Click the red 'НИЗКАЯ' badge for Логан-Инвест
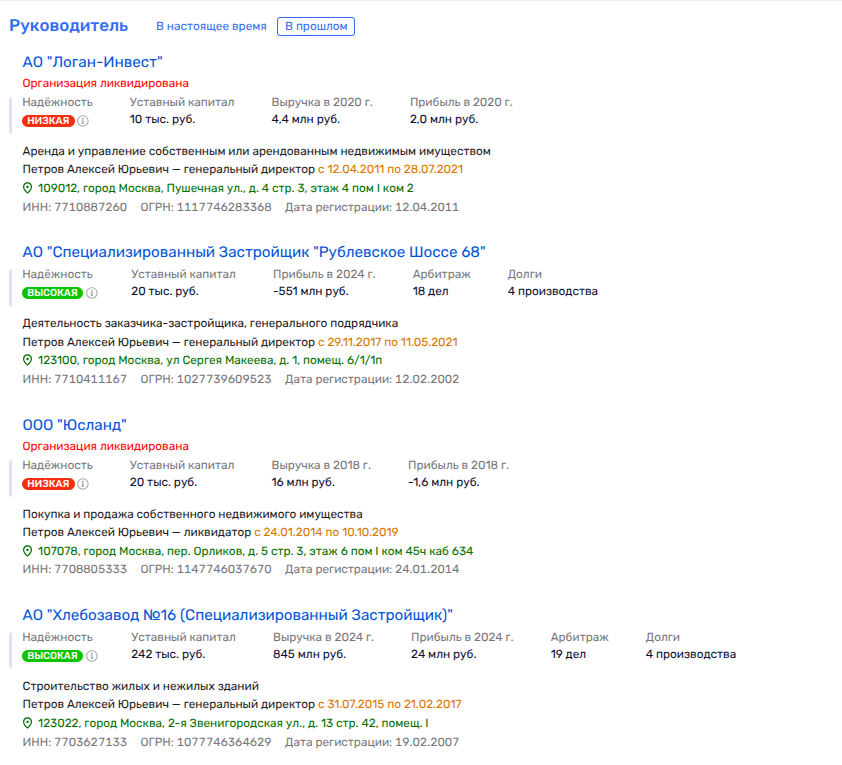842x765 pixels. click(48, 121)
